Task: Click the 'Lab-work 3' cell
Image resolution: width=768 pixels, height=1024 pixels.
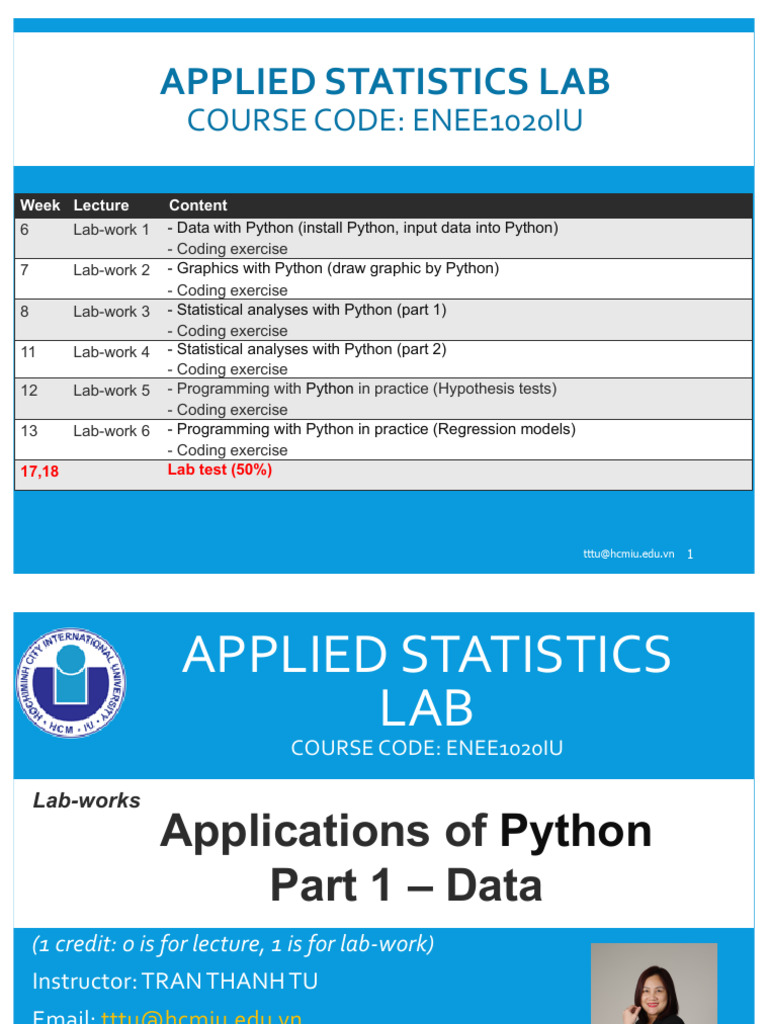Action: point(111,312)
